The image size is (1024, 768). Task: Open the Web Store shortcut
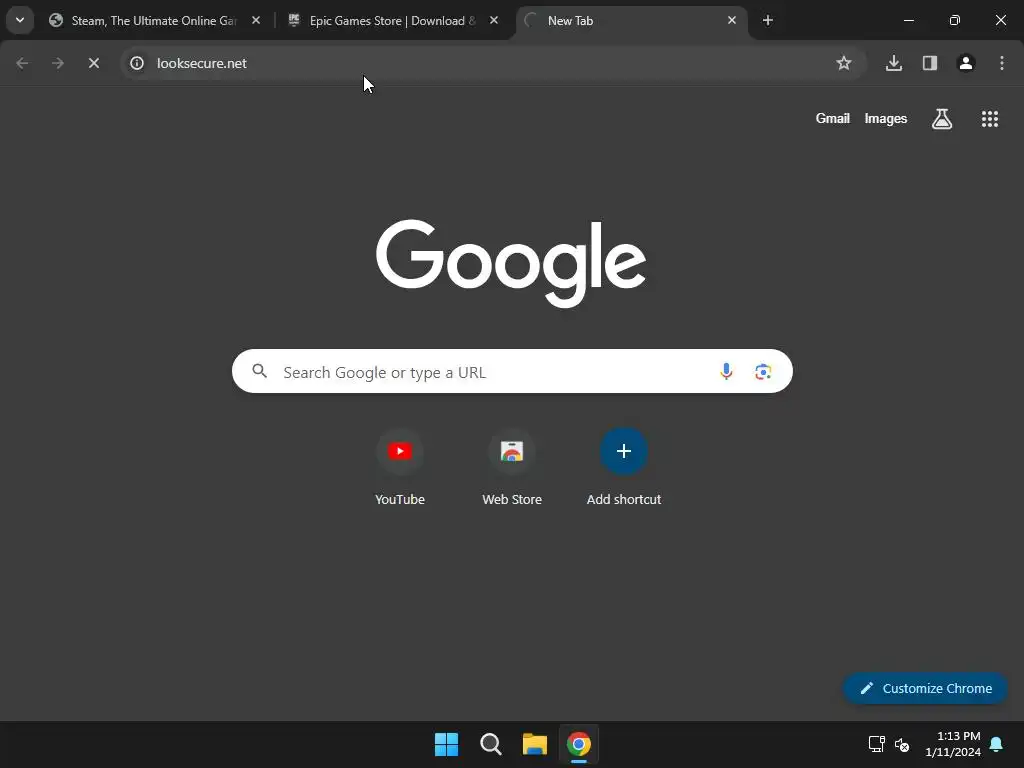click(512, 468)
